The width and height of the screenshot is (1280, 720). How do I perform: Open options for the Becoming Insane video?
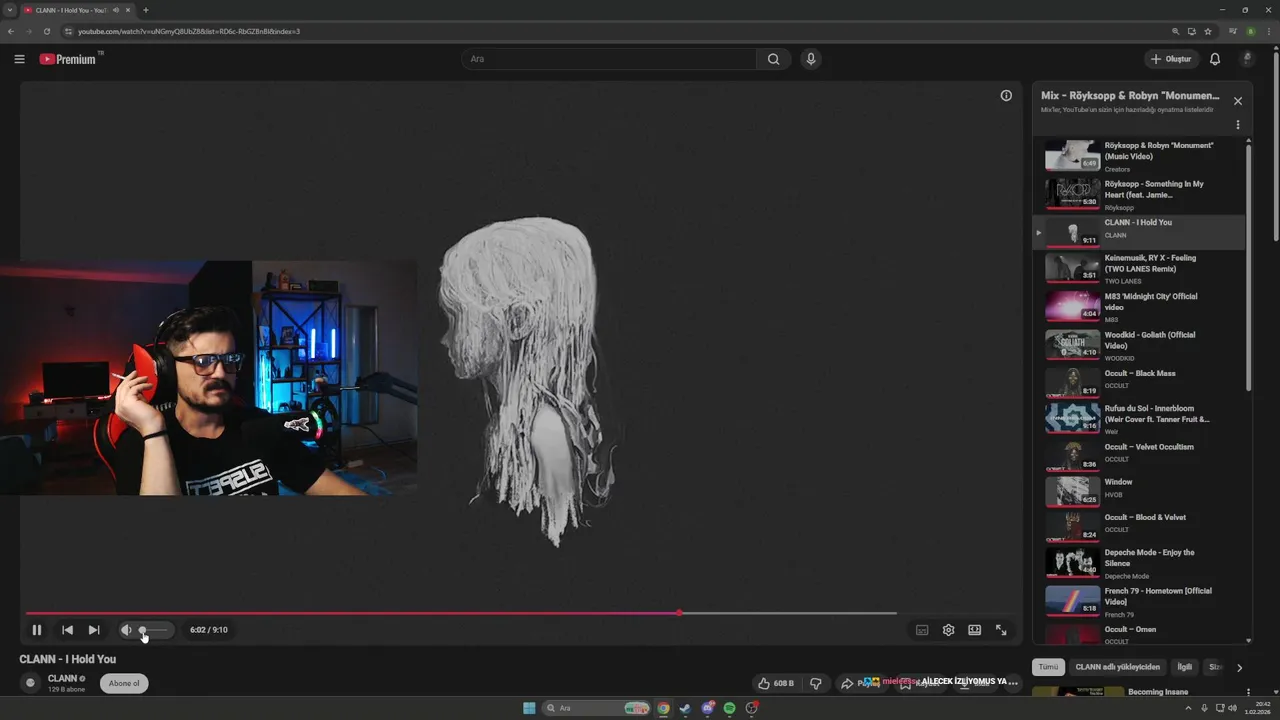pyautogui.click(x=1248, y=692)
